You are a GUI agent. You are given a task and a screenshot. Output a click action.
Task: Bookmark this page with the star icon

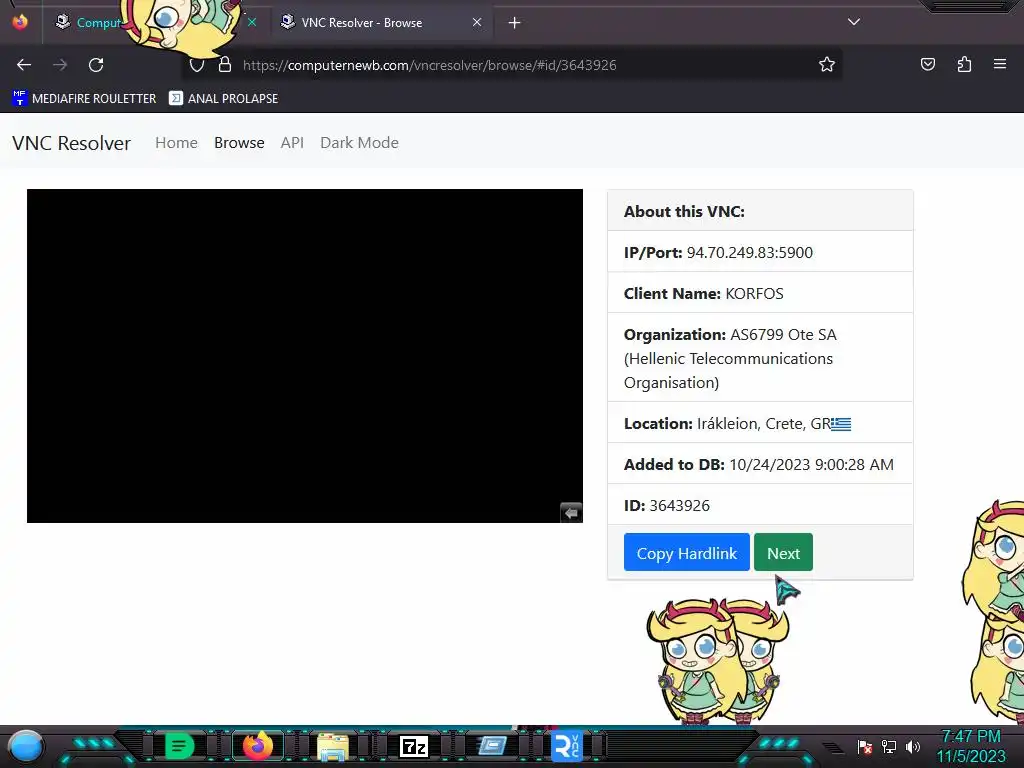coord(827,64)
